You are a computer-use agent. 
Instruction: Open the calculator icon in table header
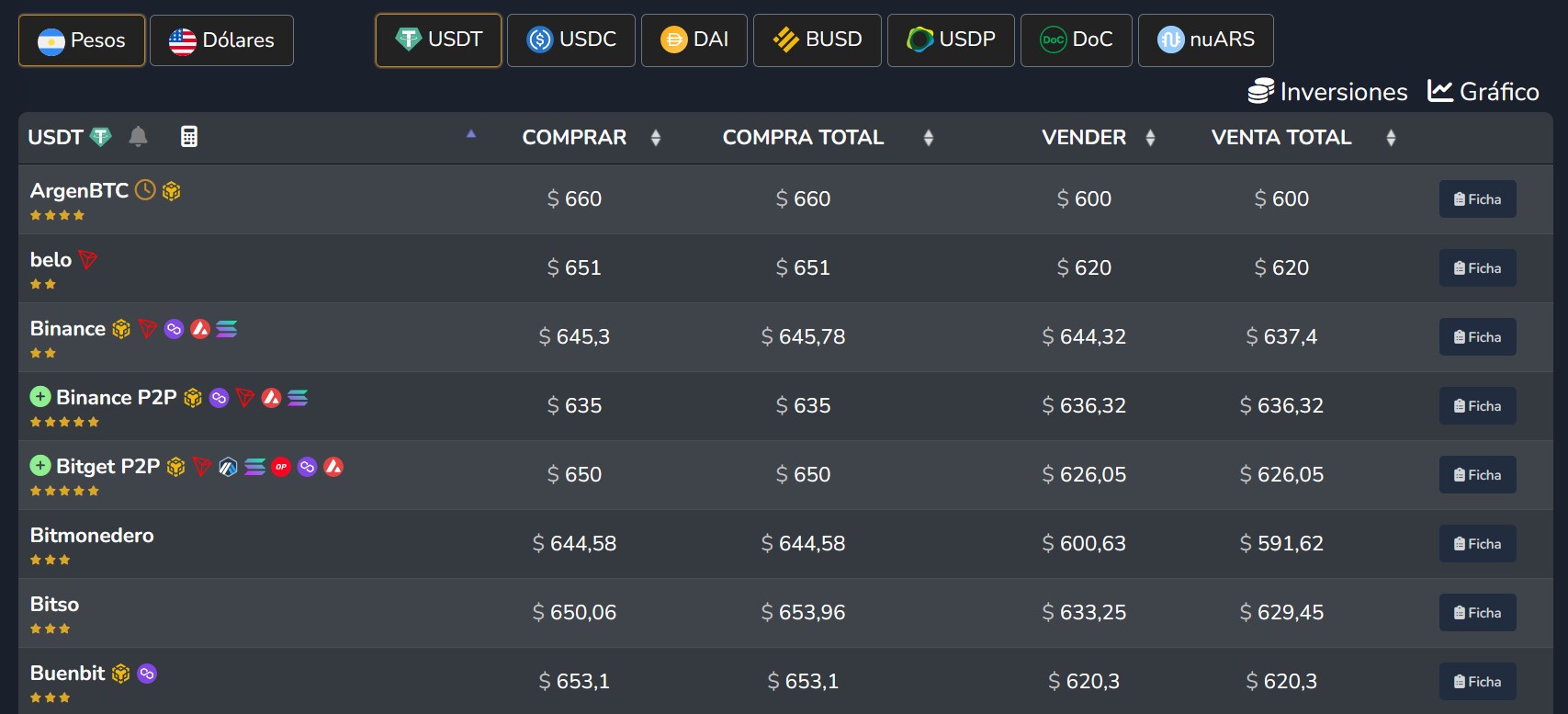tap(189, 137)
